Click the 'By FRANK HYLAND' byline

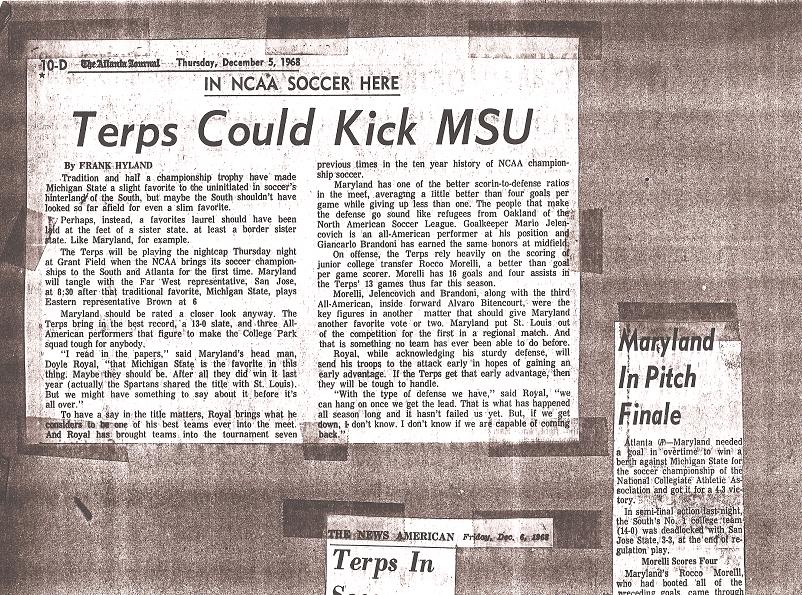[x=108, y=166]
